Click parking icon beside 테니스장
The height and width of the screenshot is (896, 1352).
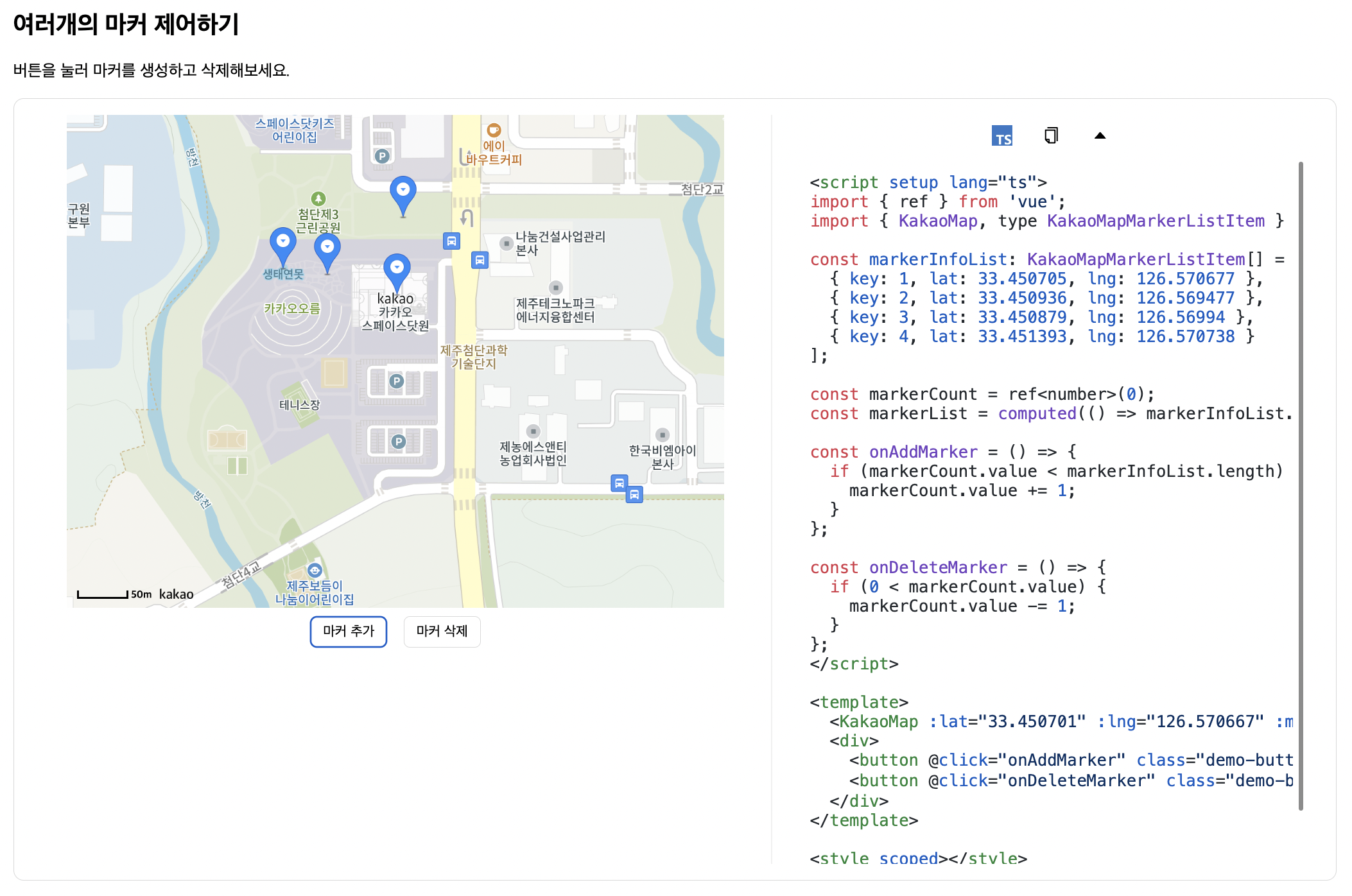[397, 382]
